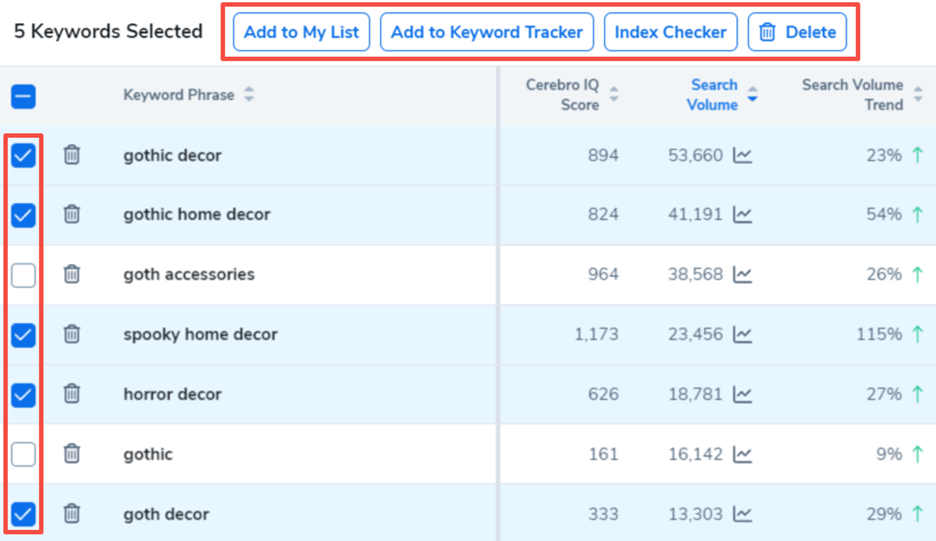Sort by Keyword Phrase column arrows
This screenshot has width=936, height=541.
[249, 95]
